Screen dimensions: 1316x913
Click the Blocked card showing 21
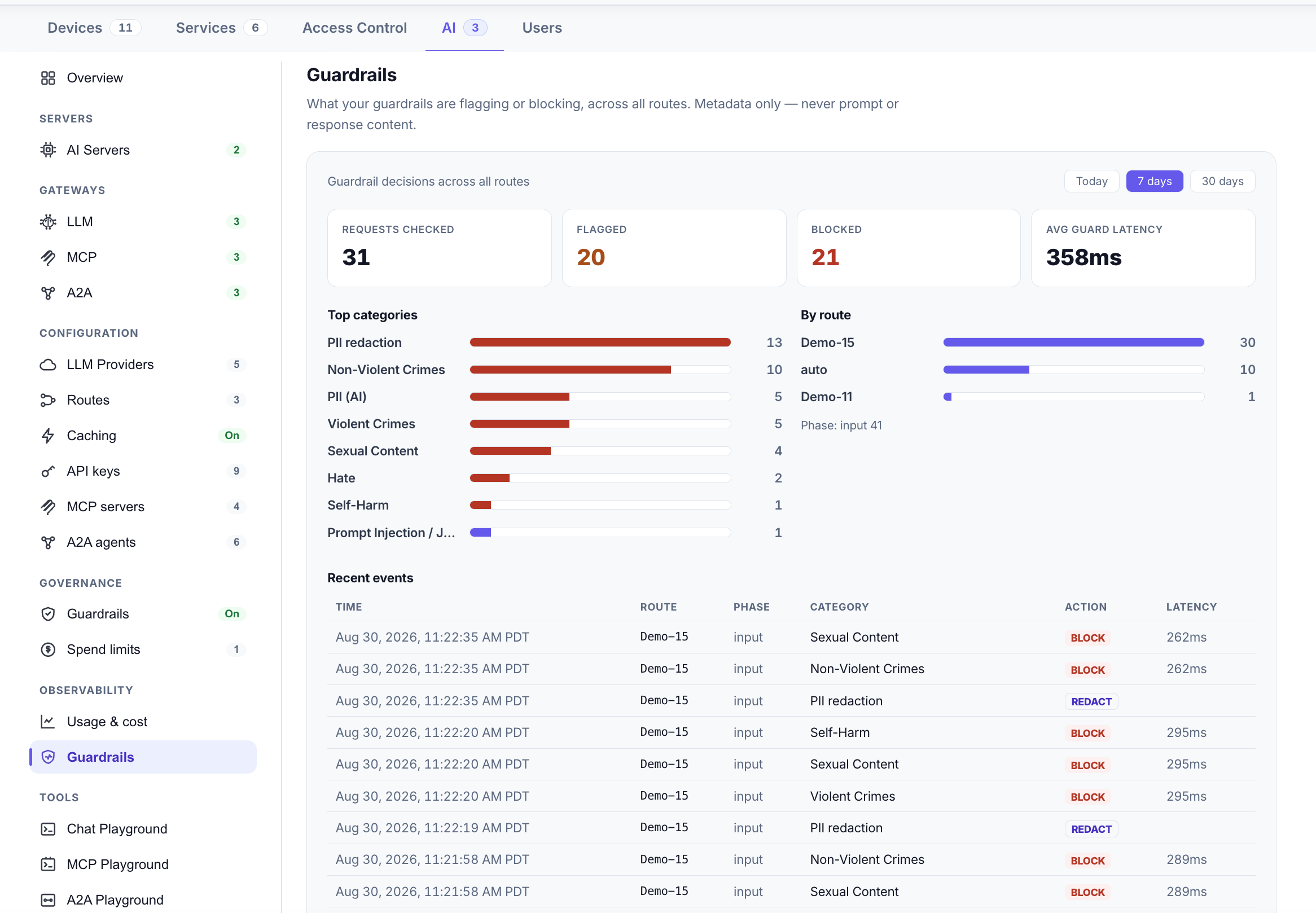coord(908,248)
